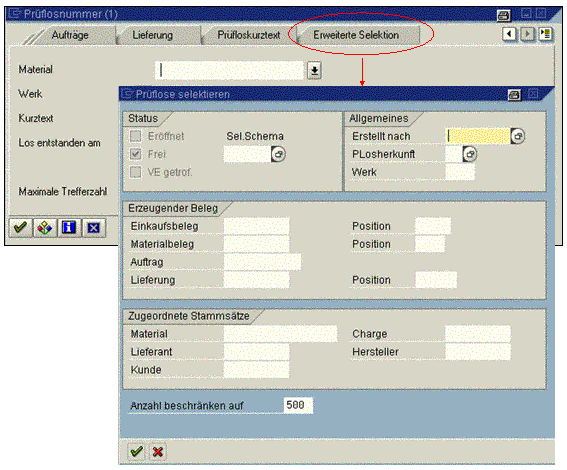Image resolution: width=567 pixels, height=470 pixels.
Task: Switch to the Prüfloskurztext tab
Action: (x=249, y=35)
